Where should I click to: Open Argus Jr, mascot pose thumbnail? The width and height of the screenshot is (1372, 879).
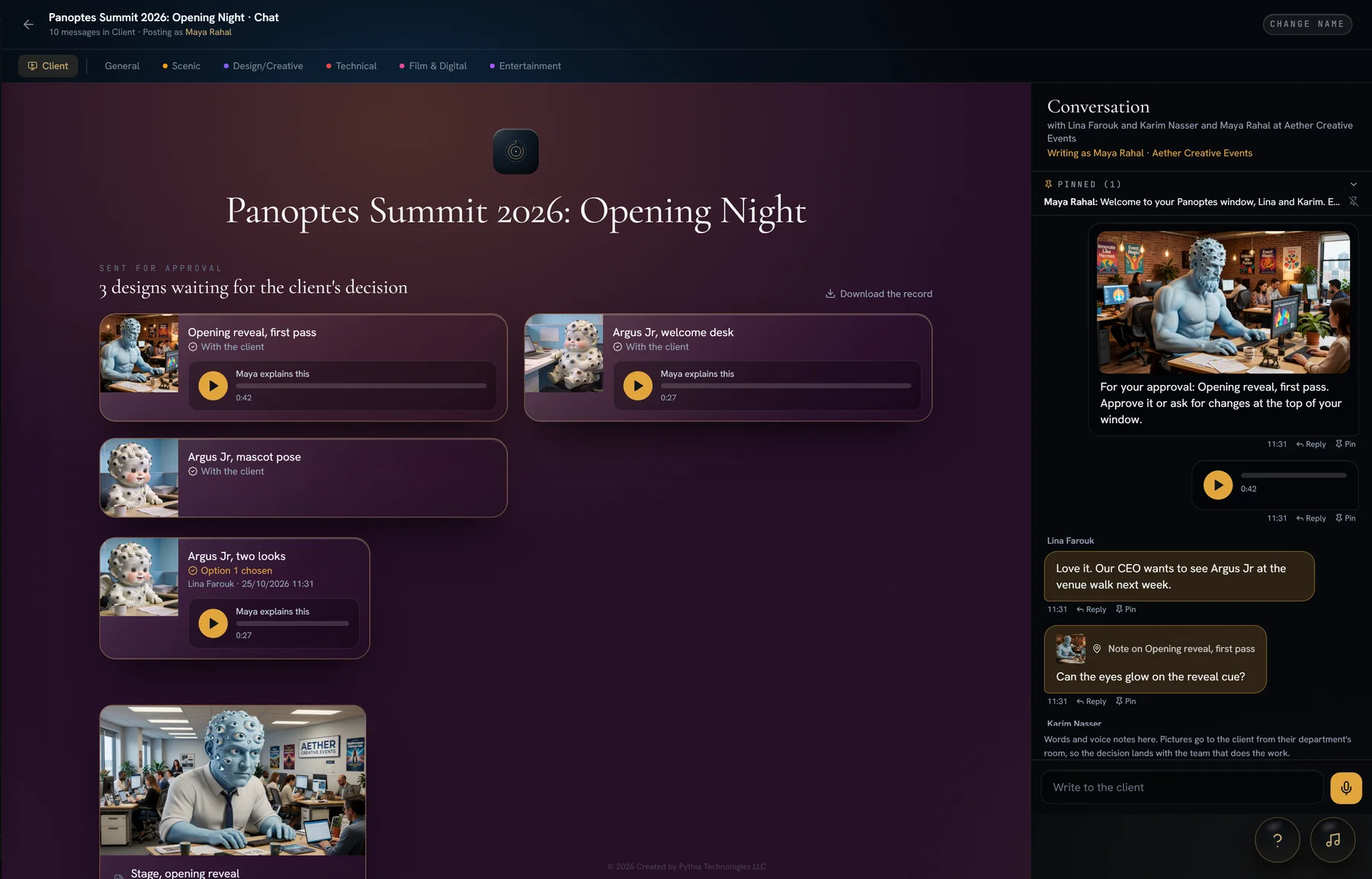click(x=139, y=478)
